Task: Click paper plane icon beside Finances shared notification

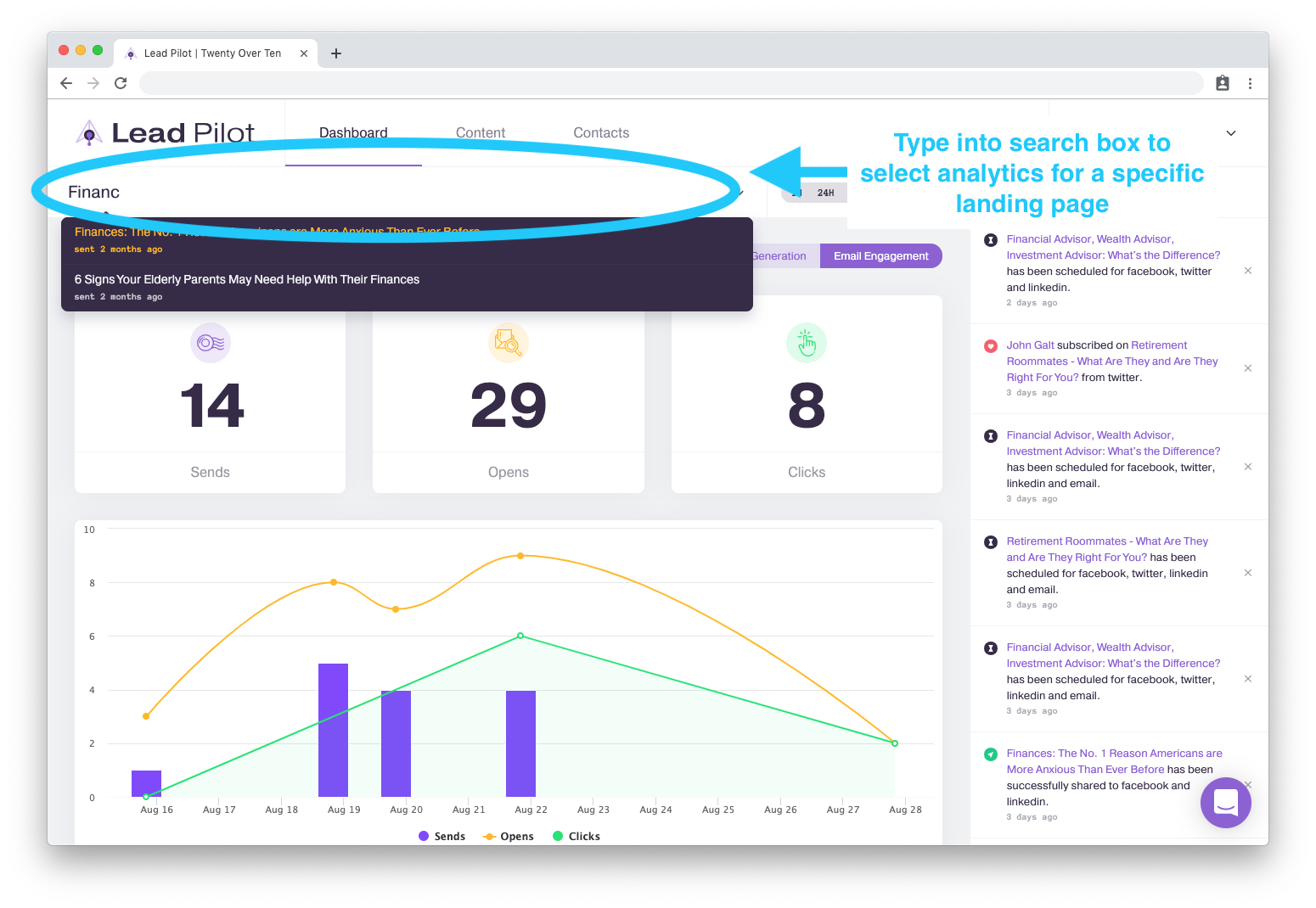Action: [x=990, y=754]
